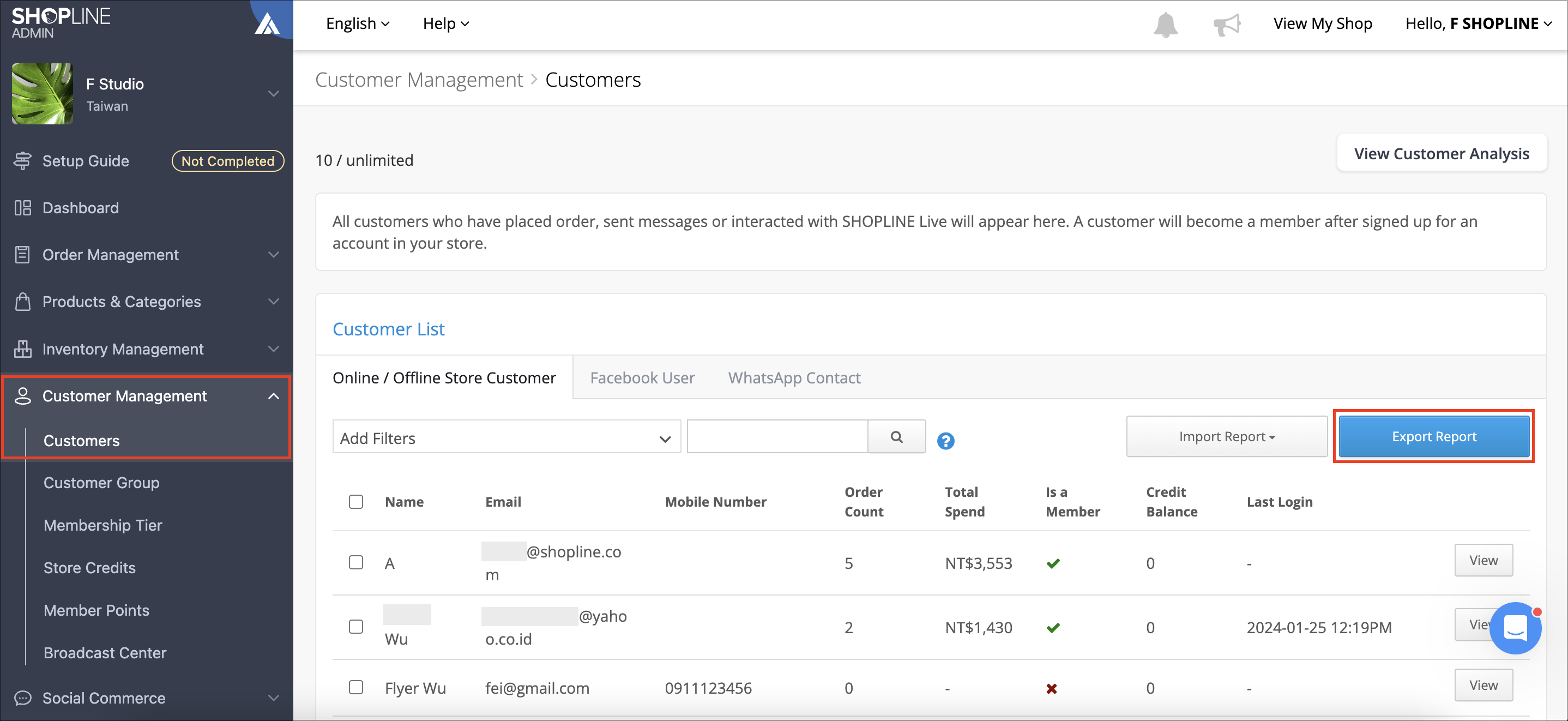Click the Last Login column header
The height and width of the screenshot is (721, 1568).
1280,502
